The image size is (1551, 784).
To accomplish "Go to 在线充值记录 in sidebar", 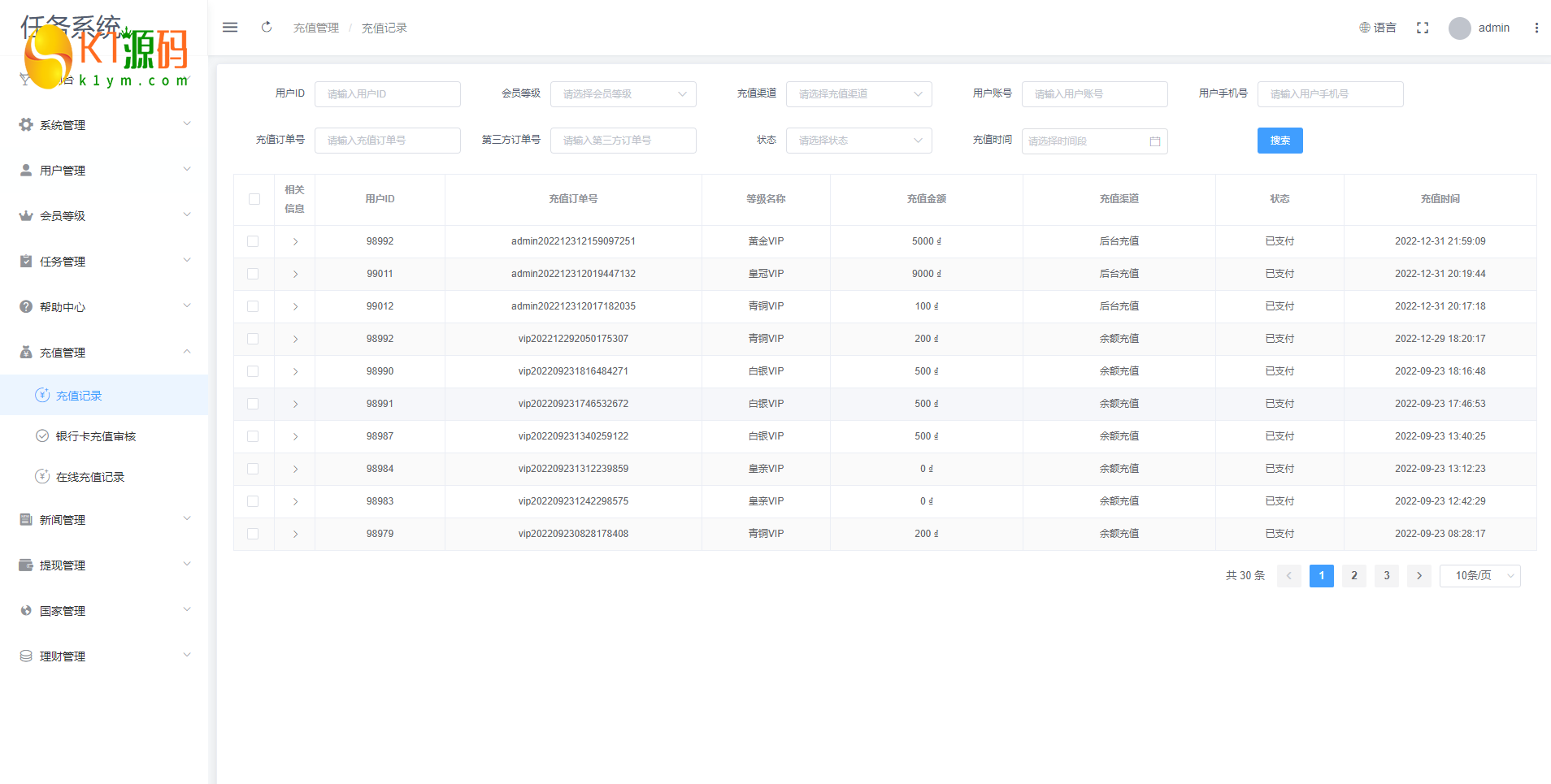I will [x=89, y=477].
